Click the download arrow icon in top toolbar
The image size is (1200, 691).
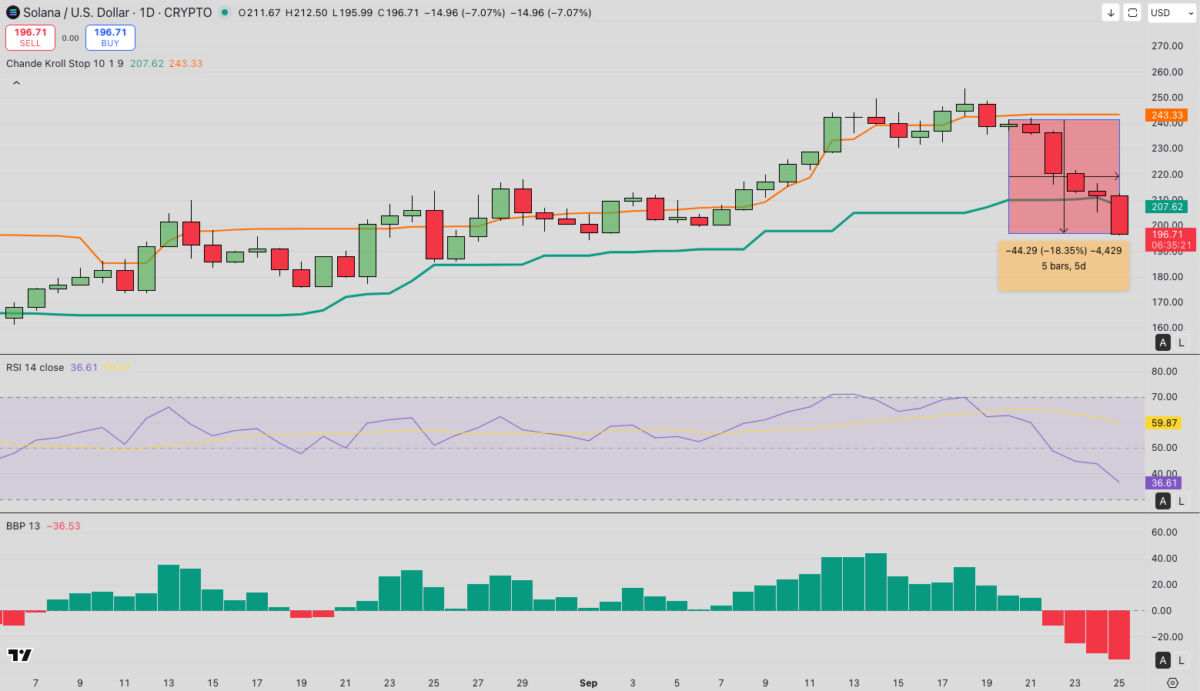1110,13
